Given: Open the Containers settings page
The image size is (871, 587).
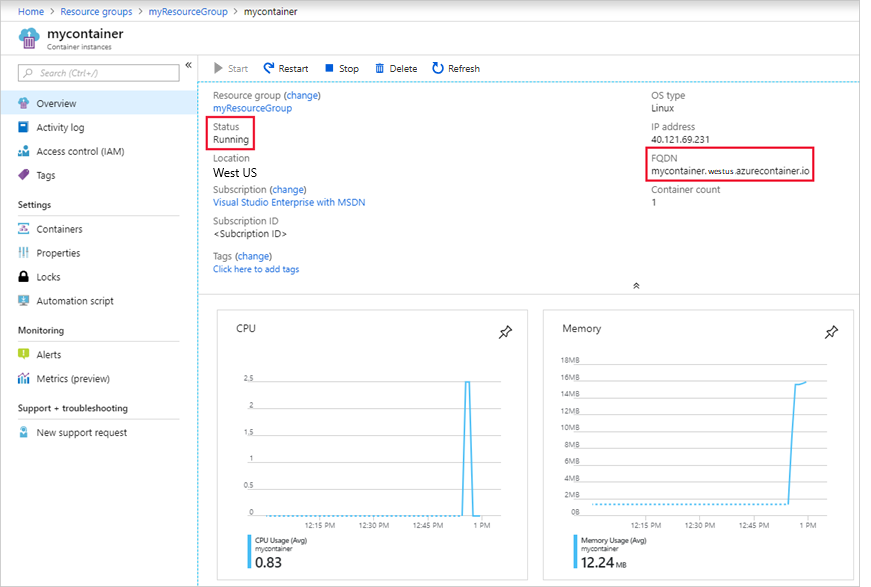Looking at the screenshot, I should 59,229.
